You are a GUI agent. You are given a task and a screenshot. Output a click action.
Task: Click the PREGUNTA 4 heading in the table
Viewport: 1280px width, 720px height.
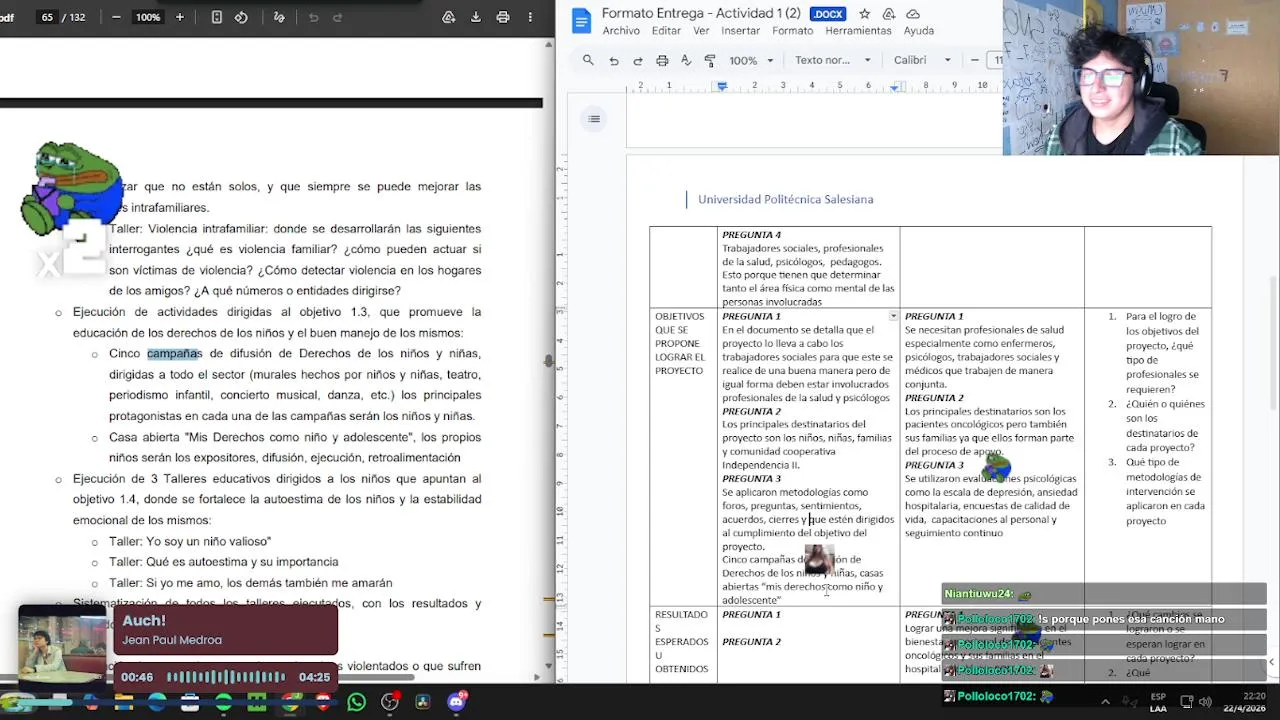(x=752, y=235)
